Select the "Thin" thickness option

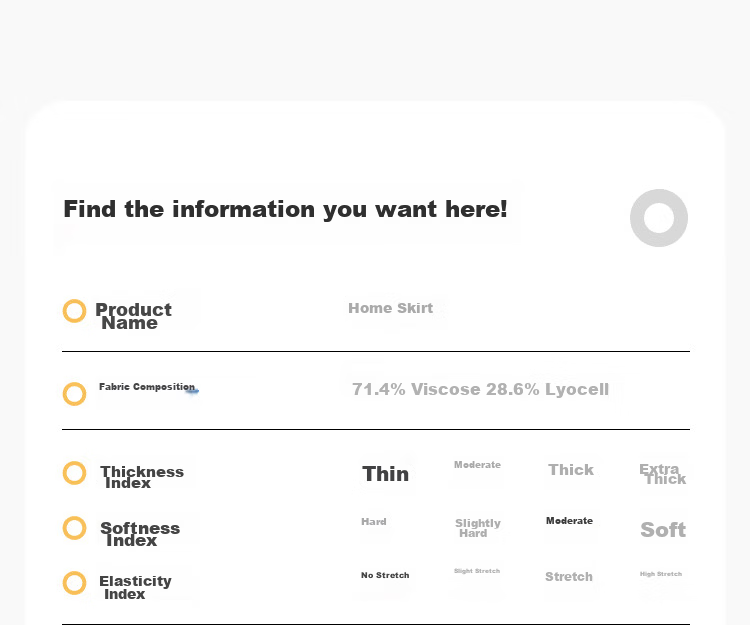click(x=386, y=474)
